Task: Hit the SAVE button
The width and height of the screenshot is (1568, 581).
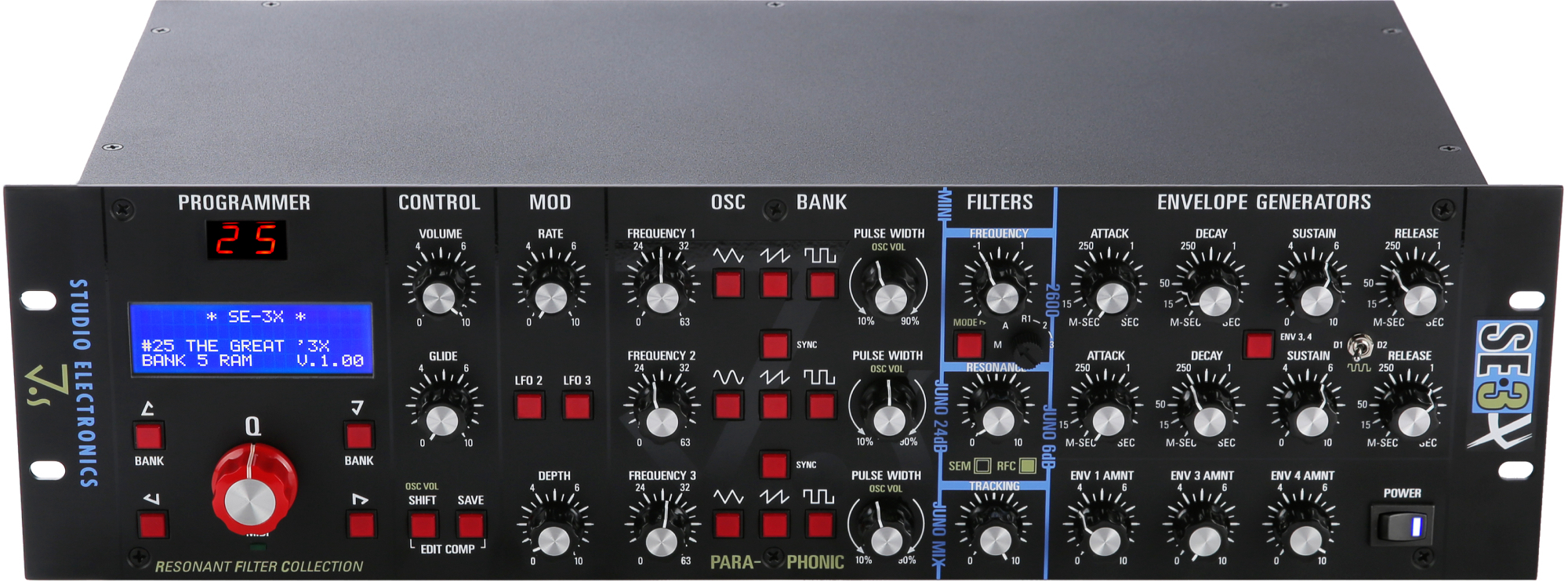Action: click(x=470, y=525)
